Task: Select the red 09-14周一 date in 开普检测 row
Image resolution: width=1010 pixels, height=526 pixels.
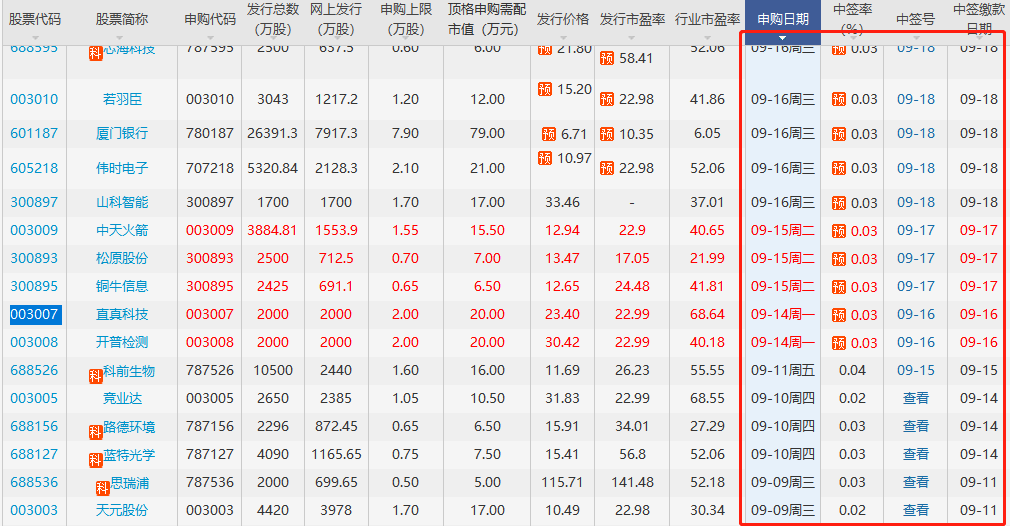Action: 783,342
